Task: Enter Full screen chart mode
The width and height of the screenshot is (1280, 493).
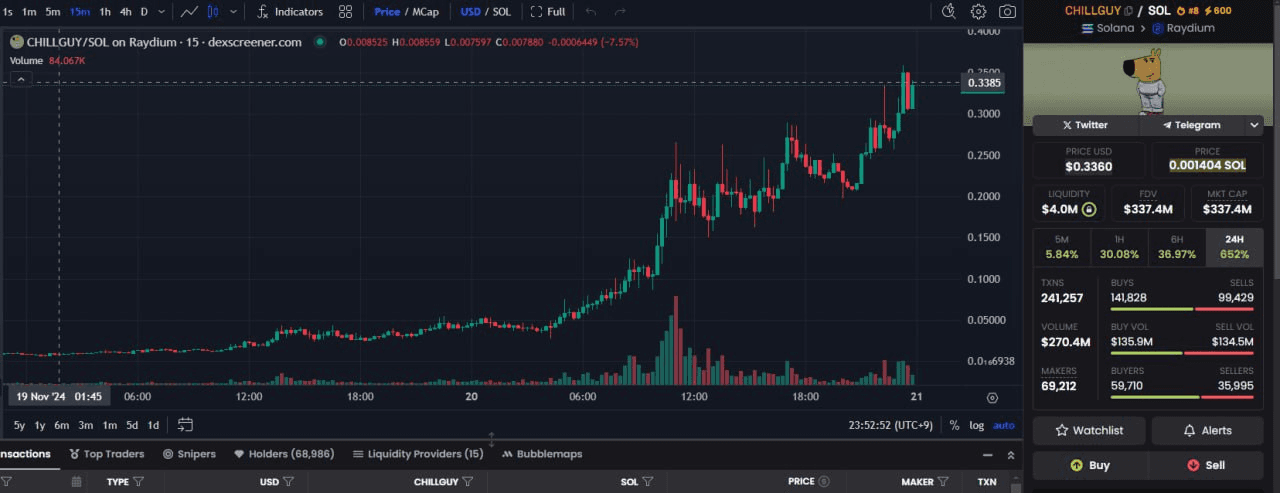Action: 548,12
